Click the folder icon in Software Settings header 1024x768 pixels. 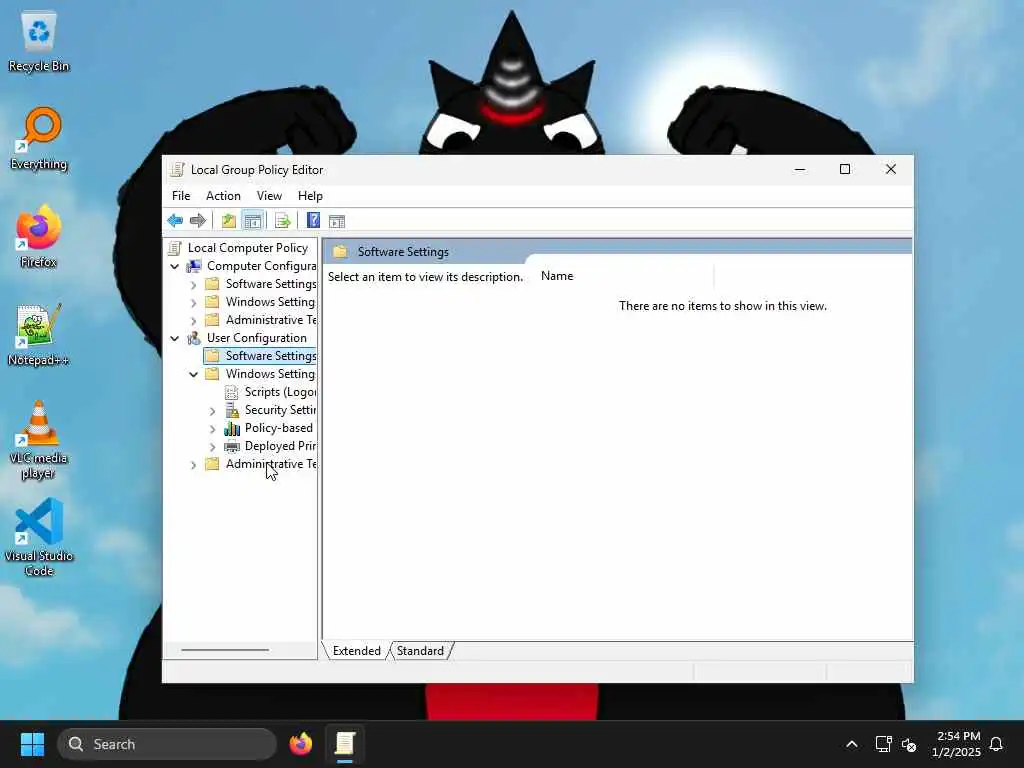pos(340,251)
